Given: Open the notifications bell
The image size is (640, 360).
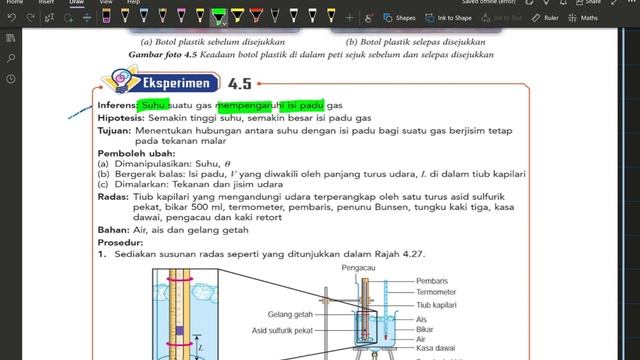Looking at the screenshot, I should pos(563,2).
